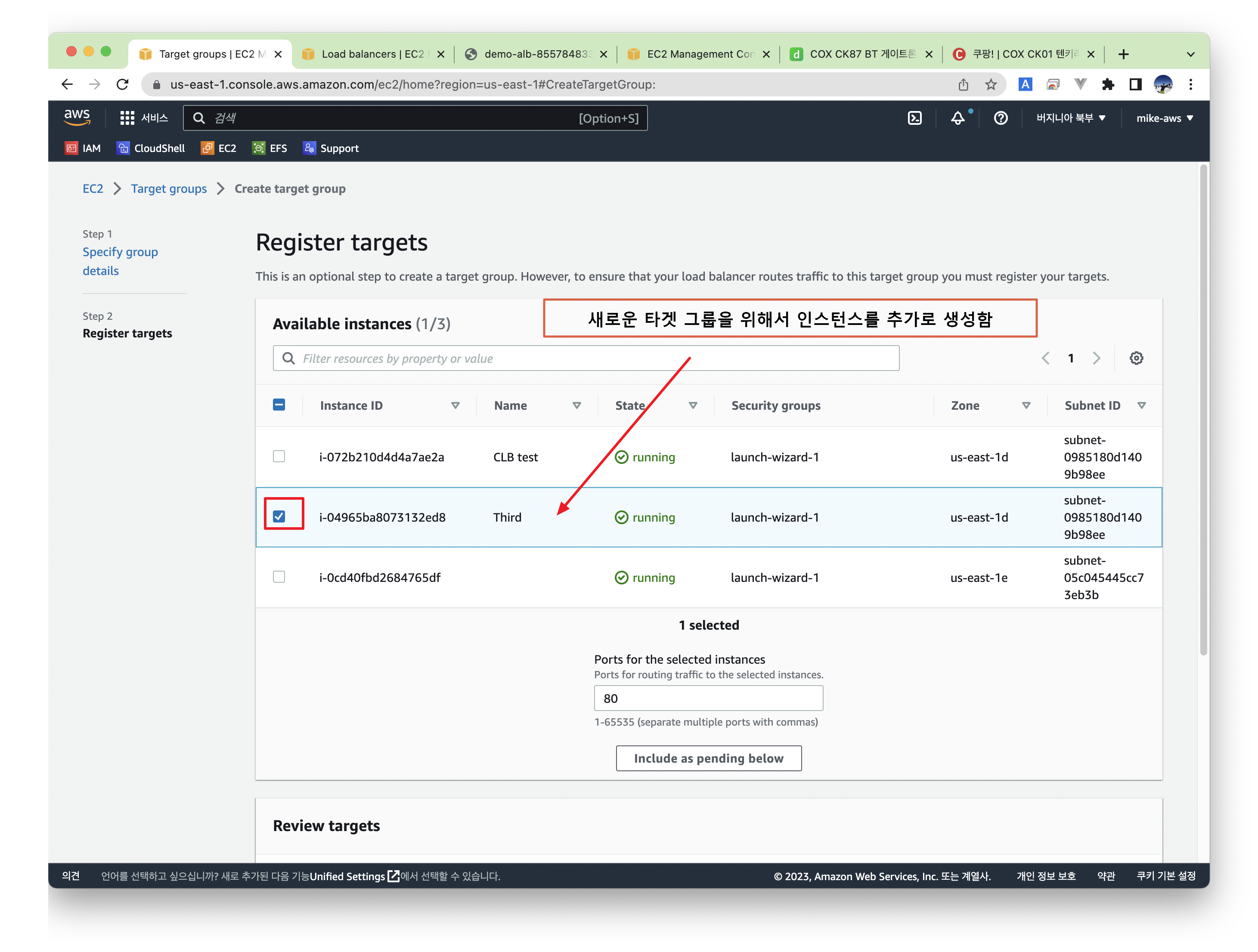This screenshot has height=952, width=1258.
Task: Open the mike-aws account dropdown
Action: pos(1164,118)
